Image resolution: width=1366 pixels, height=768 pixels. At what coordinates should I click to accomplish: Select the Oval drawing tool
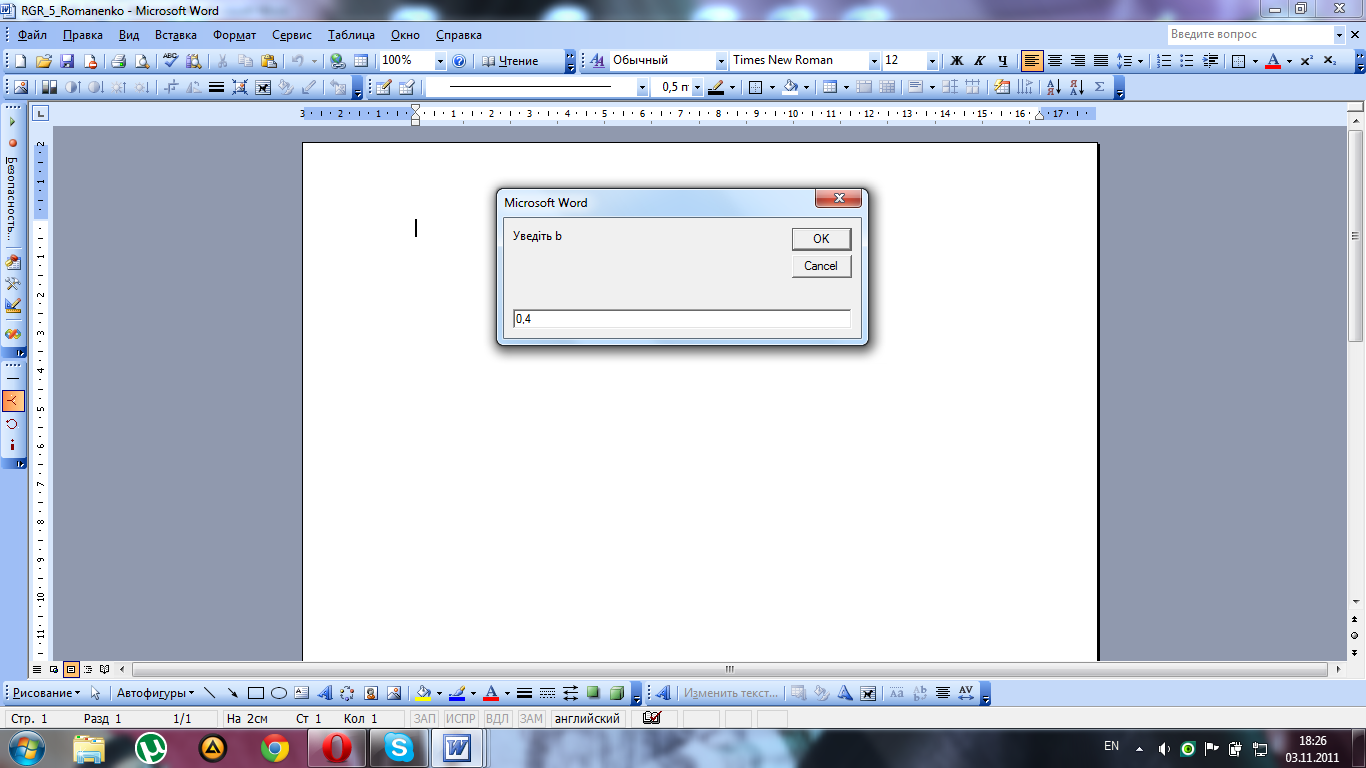coord(279,693)
